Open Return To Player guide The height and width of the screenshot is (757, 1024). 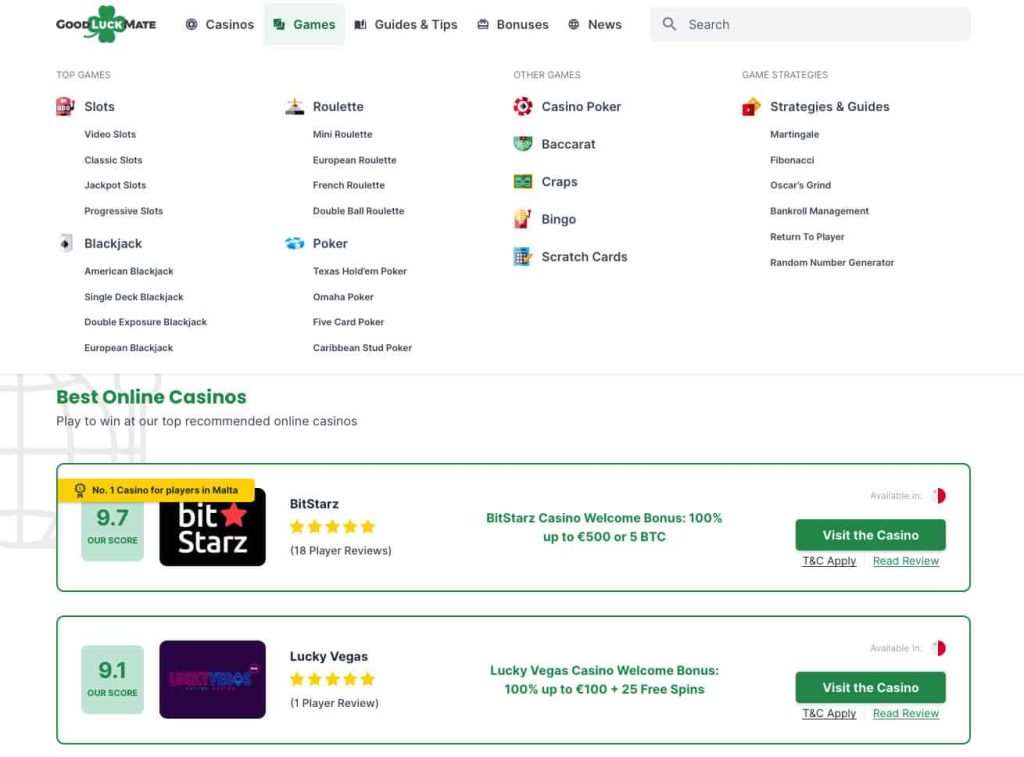[807, 237]
